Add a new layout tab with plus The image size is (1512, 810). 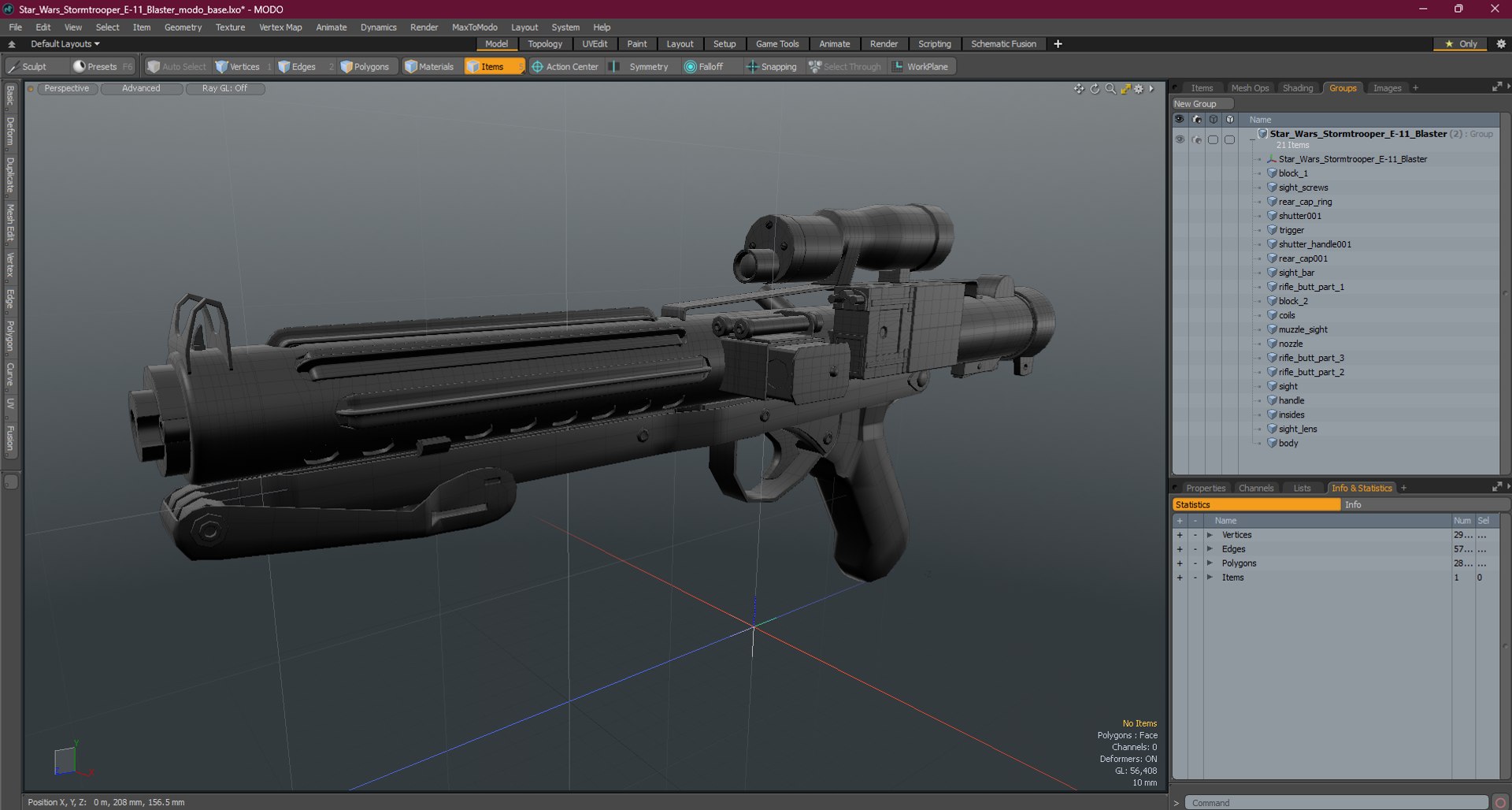click(1058, 44)
